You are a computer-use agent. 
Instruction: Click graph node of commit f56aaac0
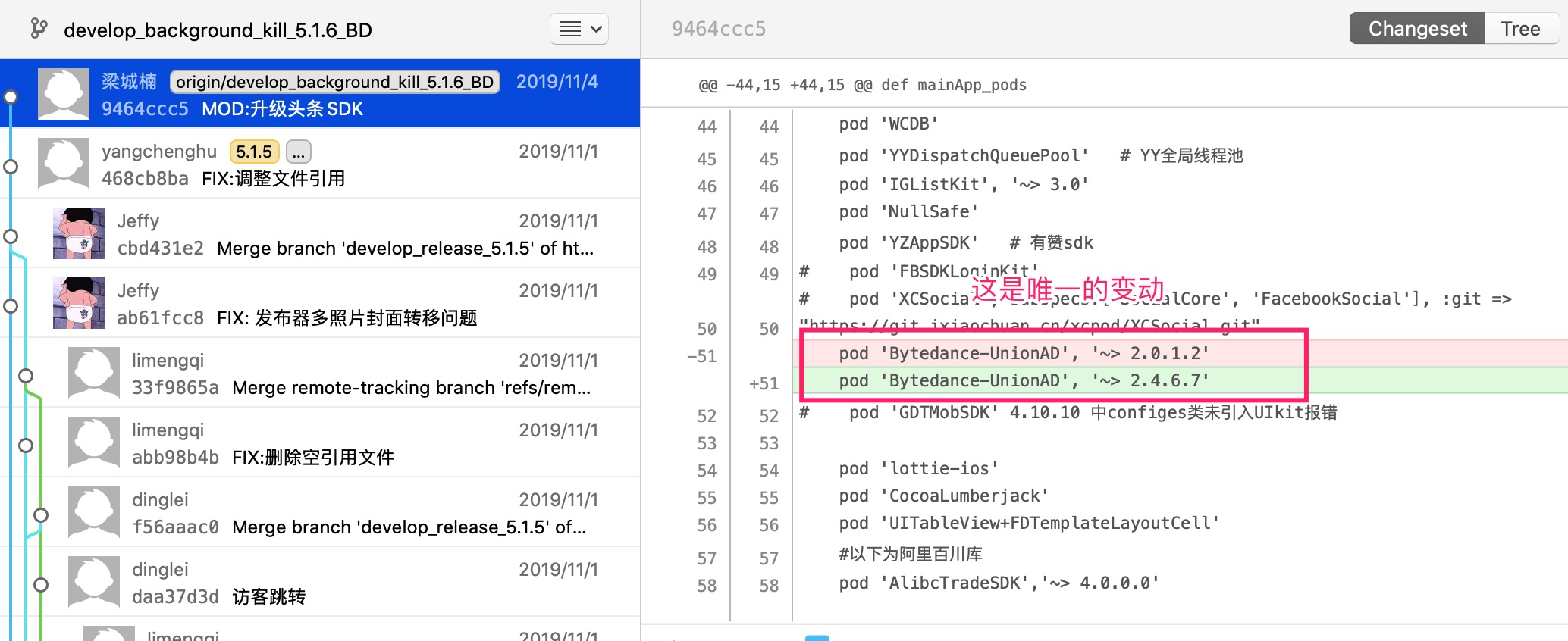(x=41, y=515)
